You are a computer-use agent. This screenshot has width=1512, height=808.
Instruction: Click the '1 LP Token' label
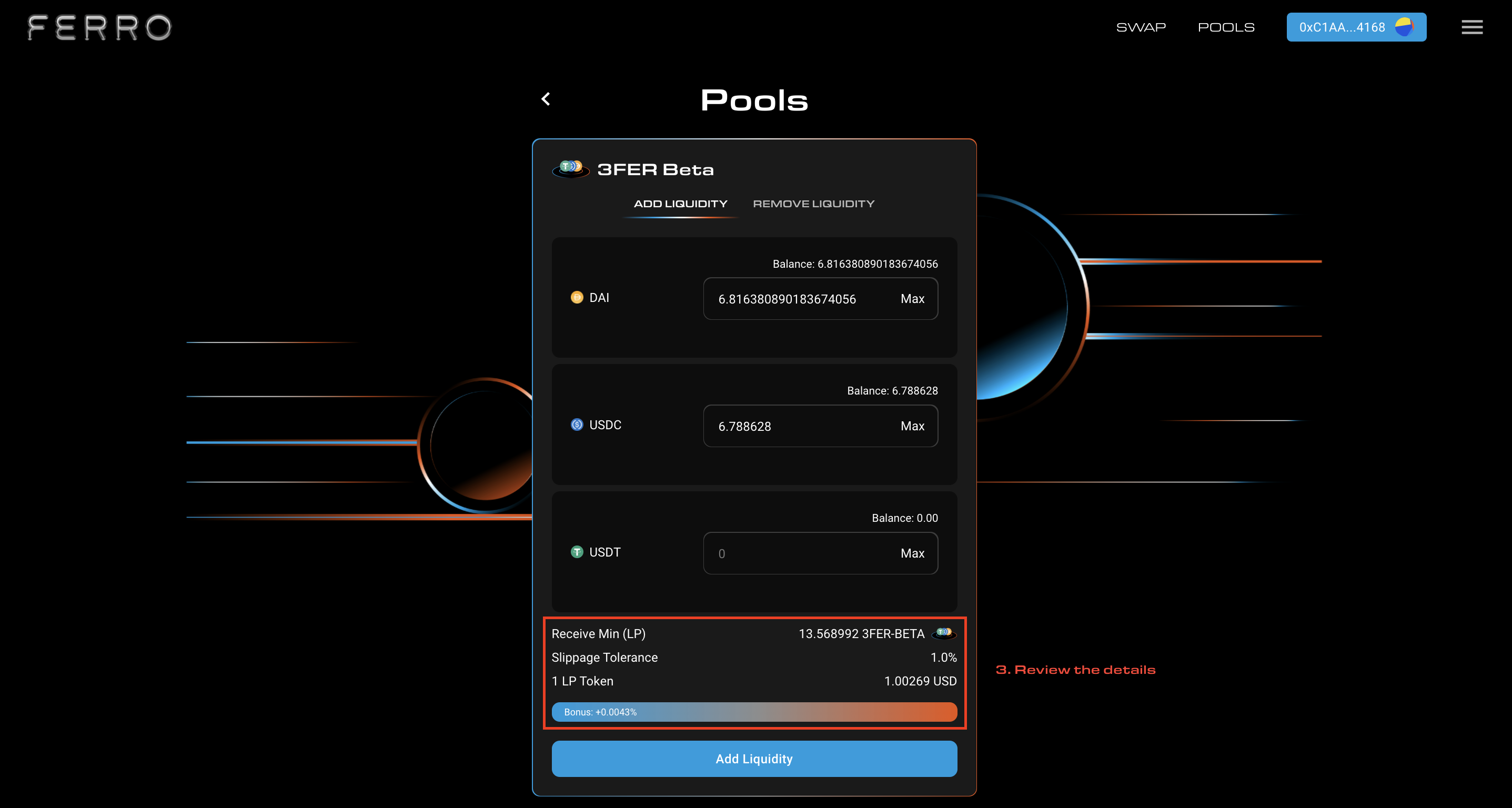pyautogui.click(x=582, y=681)
